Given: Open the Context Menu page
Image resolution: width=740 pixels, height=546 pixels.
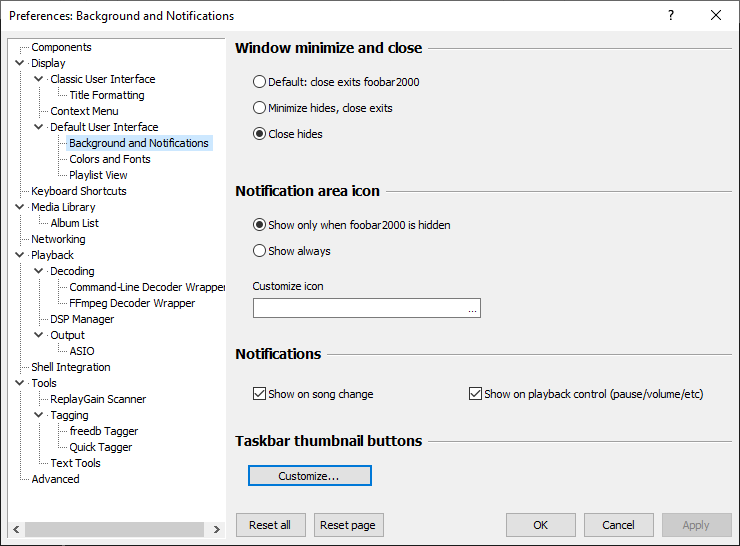Looking at the screenshot, I should (84, 111).
